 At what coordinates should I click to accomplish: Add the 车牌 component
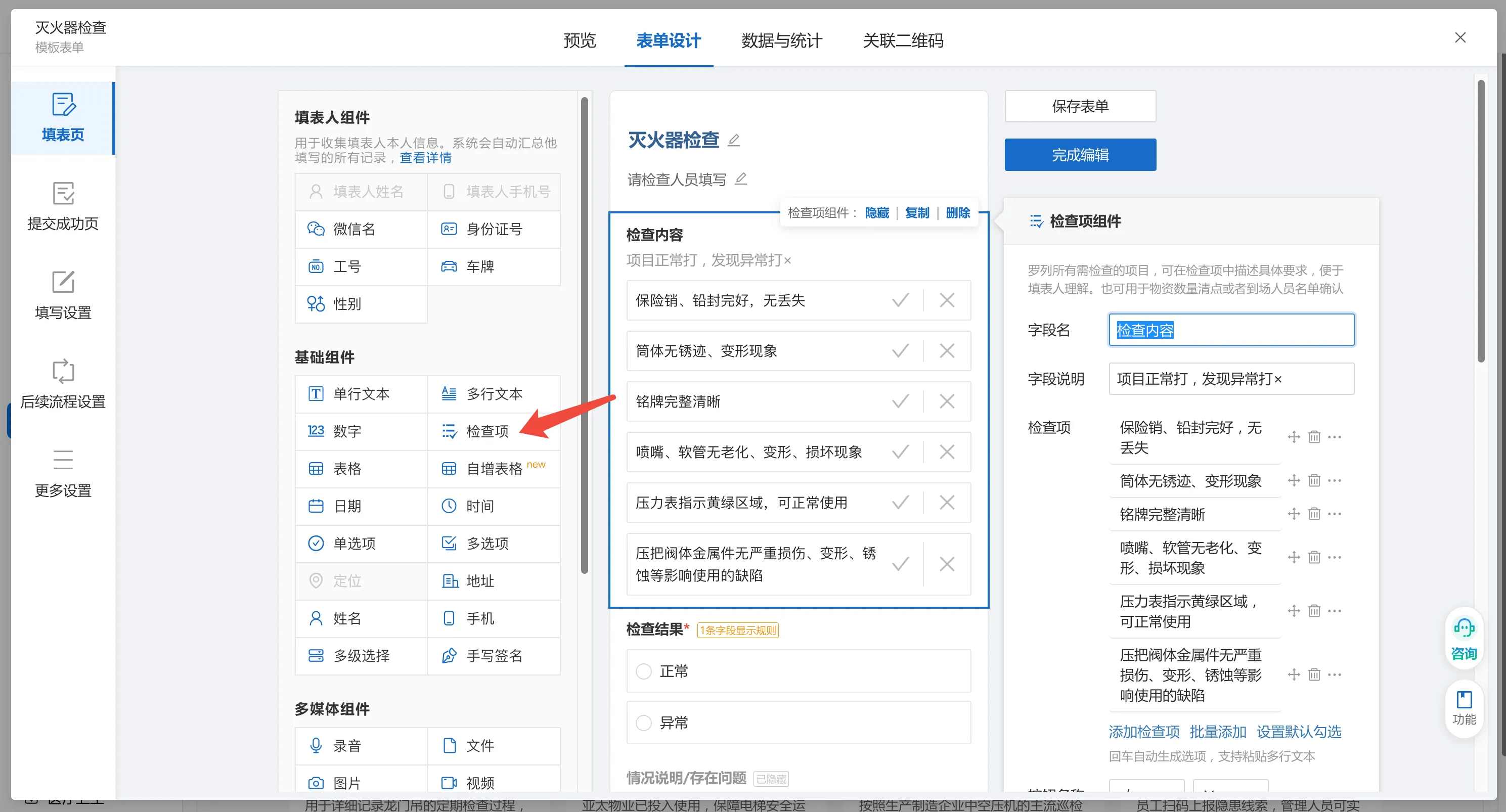494,266
